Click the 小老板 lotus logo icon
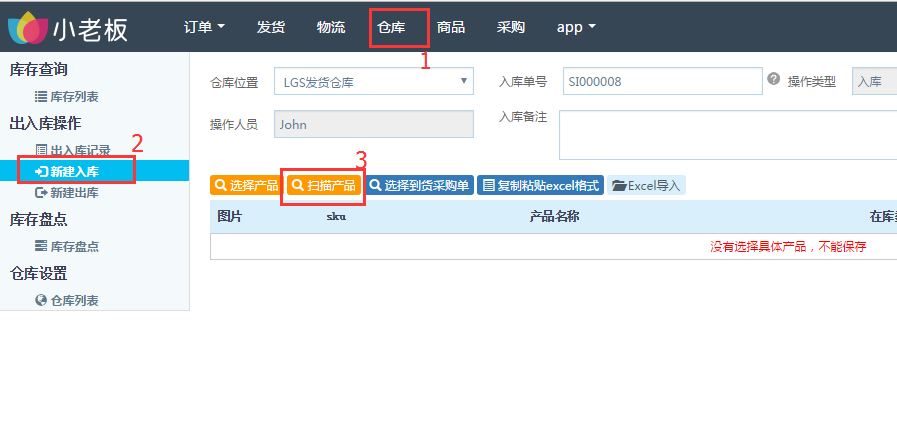The width and height of the screenshot is (897, 442). click(x=27, y=27)
